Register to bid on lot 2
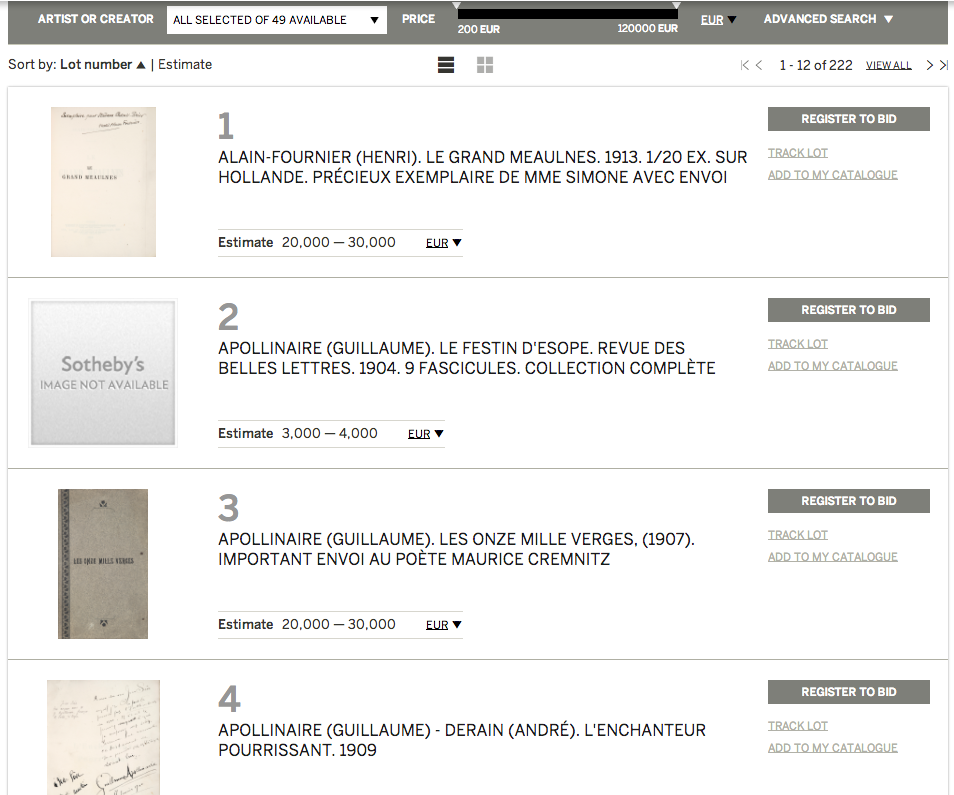The height and width of the screenshot is (795, 954). pyautogui.click(x=849, y=310)
